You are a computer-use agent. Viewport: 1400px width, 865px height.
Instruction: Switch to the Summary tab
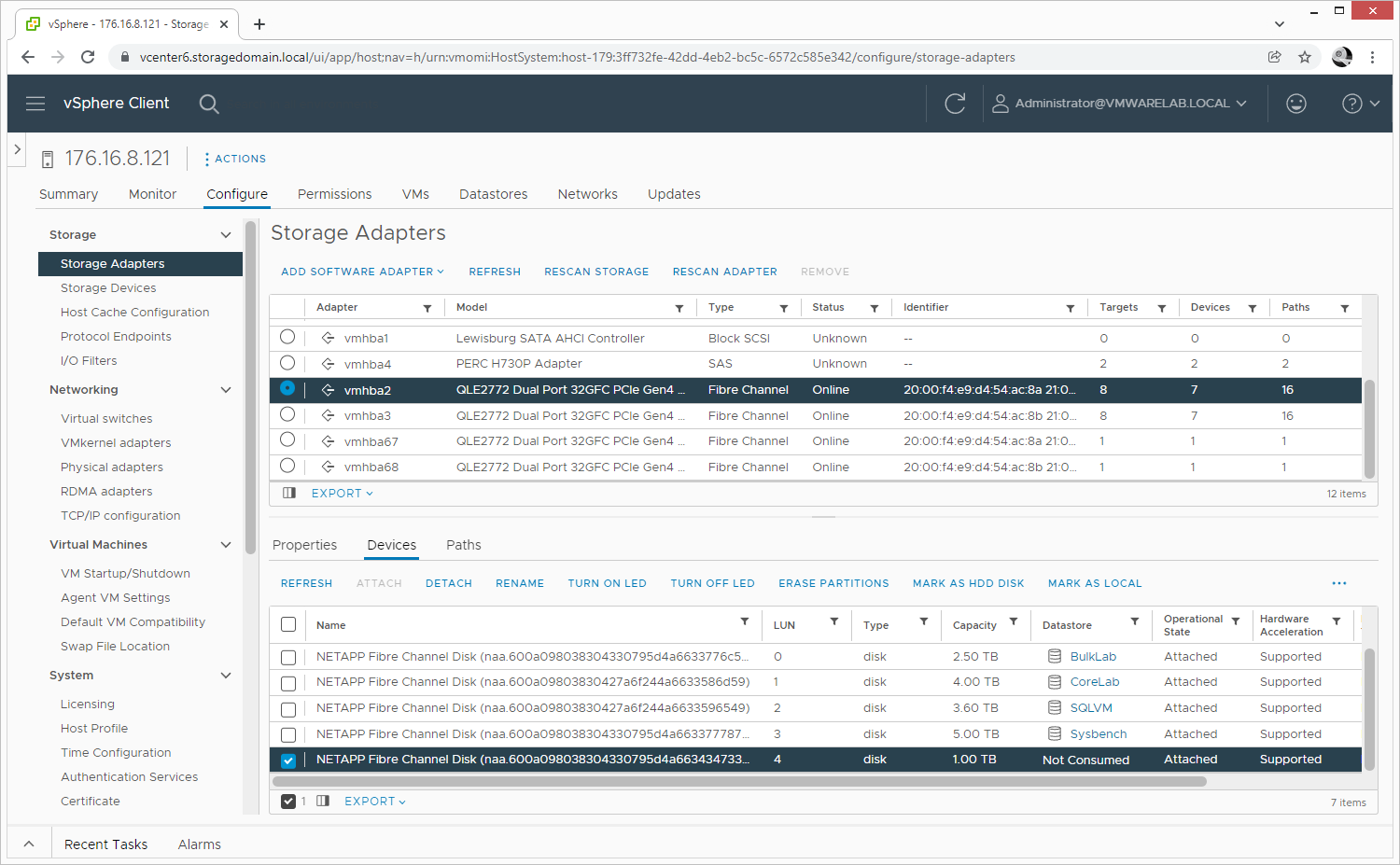68,194
